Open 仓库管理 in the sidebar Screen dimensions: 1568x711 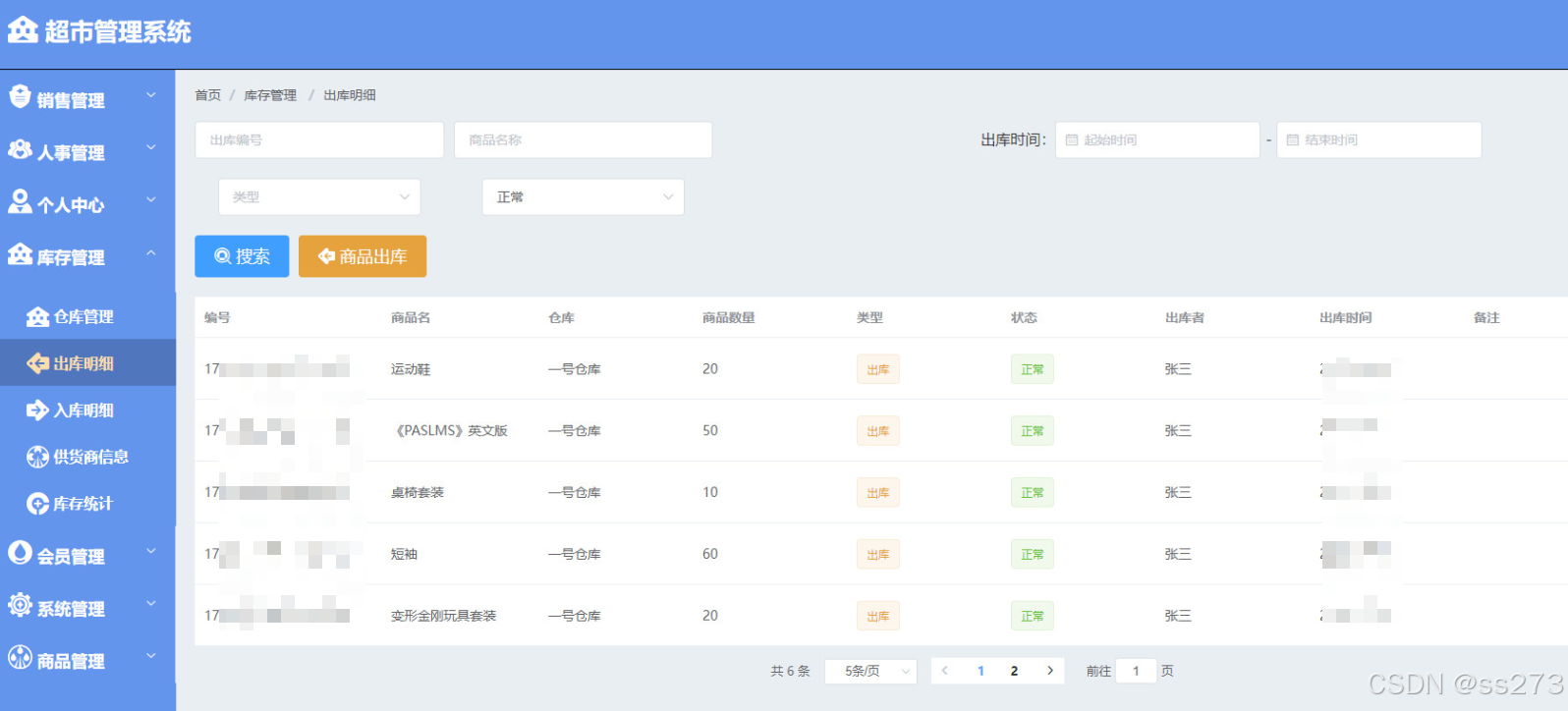coord(87,316)
